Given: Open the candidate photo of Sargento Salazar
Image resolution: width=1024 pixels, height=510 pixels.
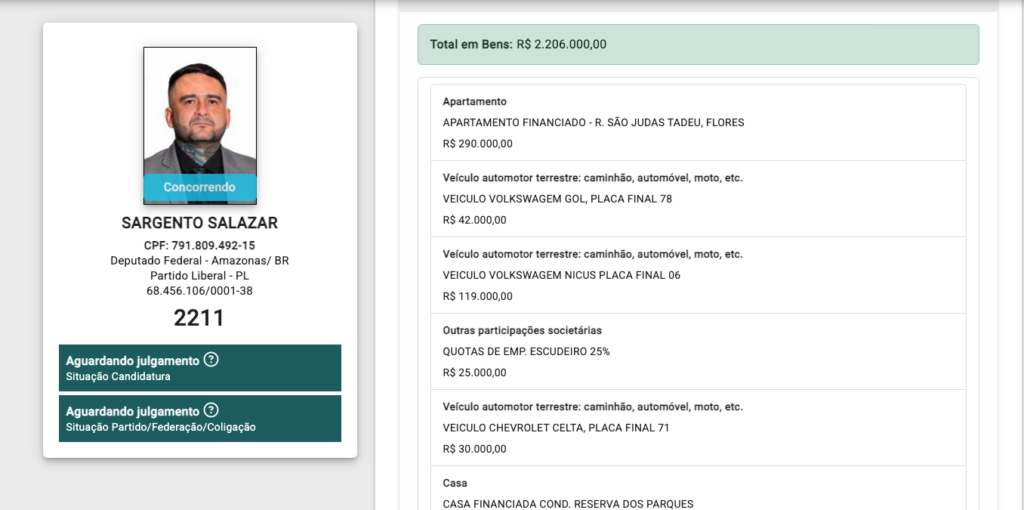Looking at the screenshot, I should 200,125.
